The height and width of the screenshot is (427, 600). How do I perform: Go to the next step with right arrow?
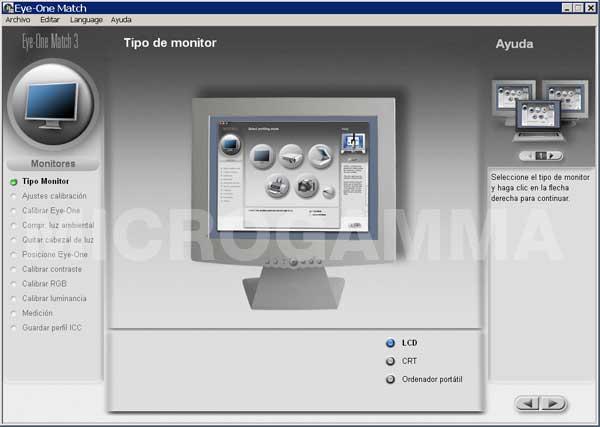pos(553,403)
